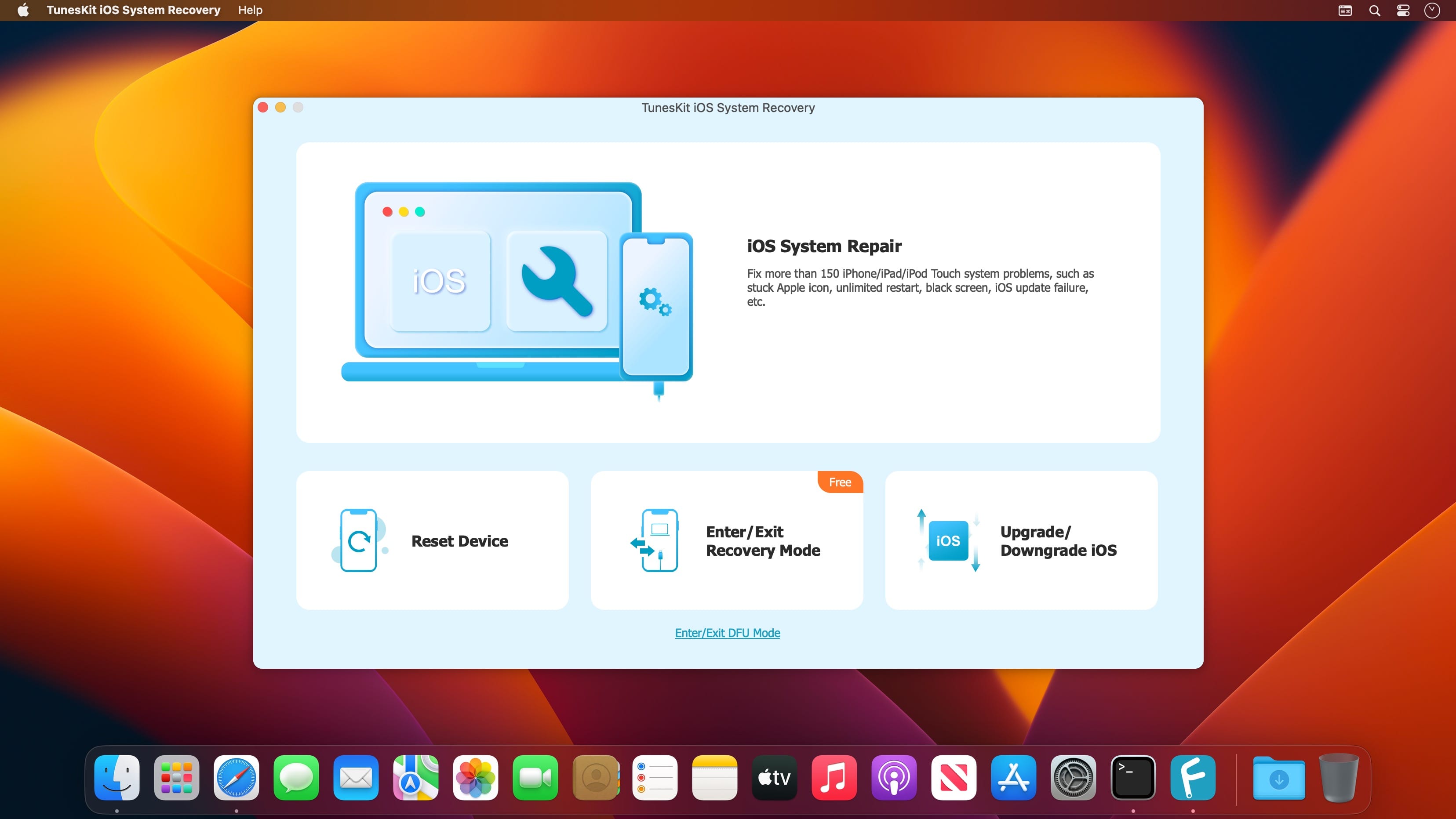Click the wrench repair illustration
The width and height of the screenshot is (1456, 819).
tap(557, 281)
